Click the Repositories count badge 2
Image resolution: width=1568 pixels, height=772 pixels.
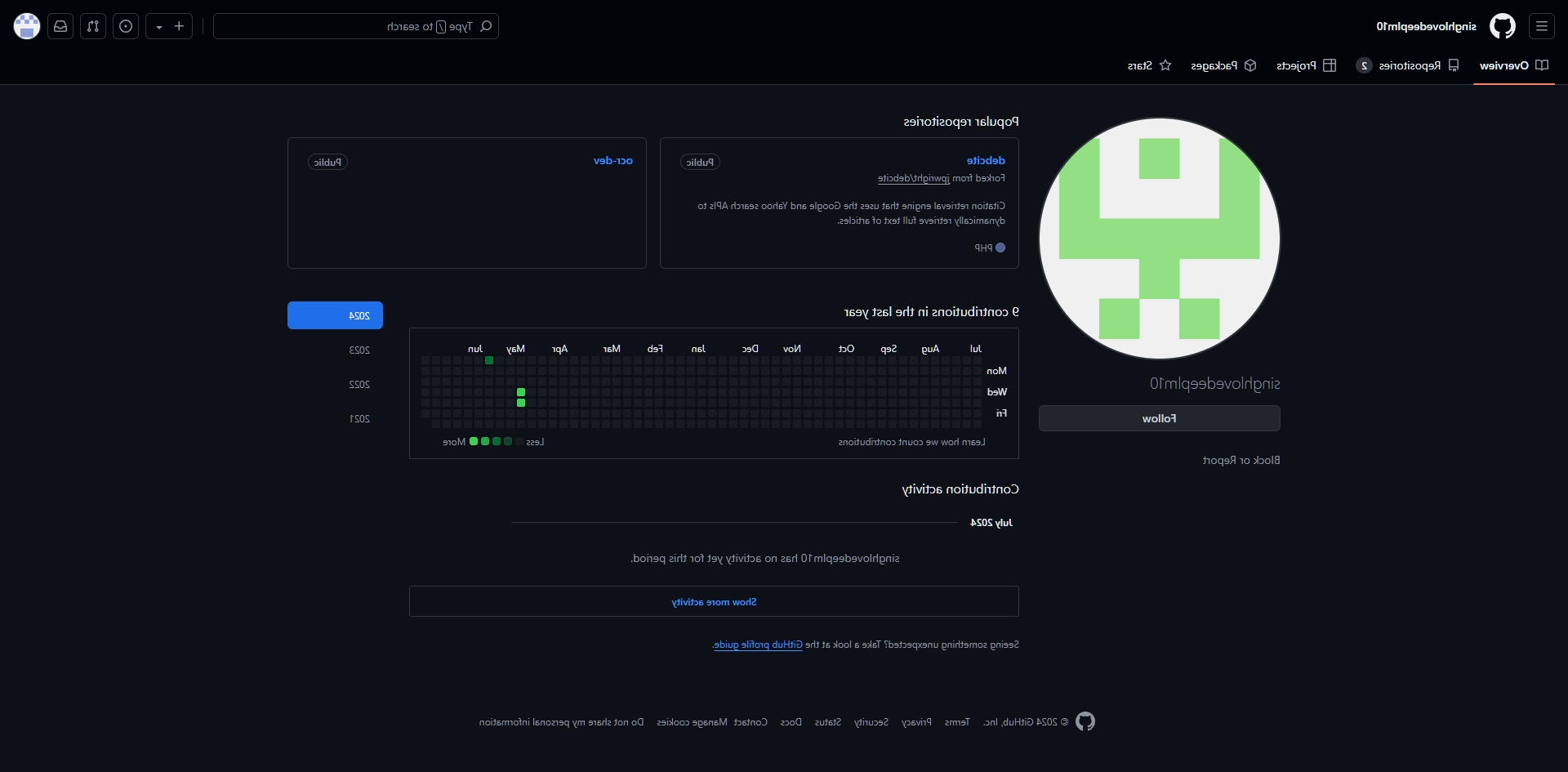pos(1364,65)
